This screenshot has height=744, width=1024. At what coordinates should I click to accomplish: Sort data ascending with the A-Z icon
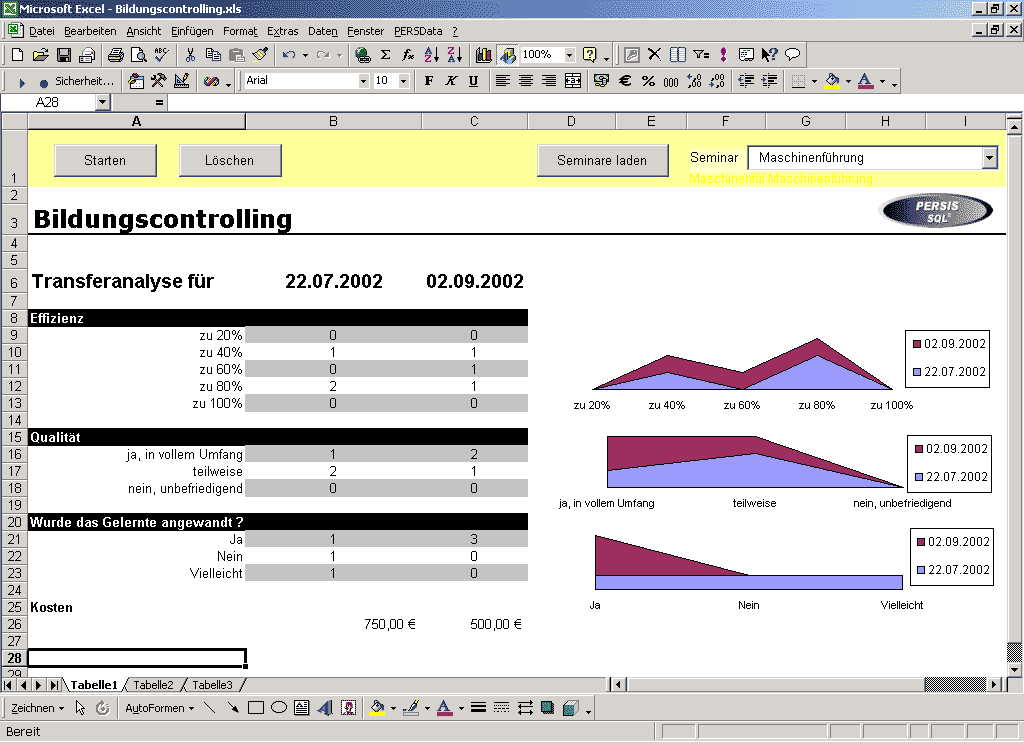pyautogui.click(x=430, y=54)
